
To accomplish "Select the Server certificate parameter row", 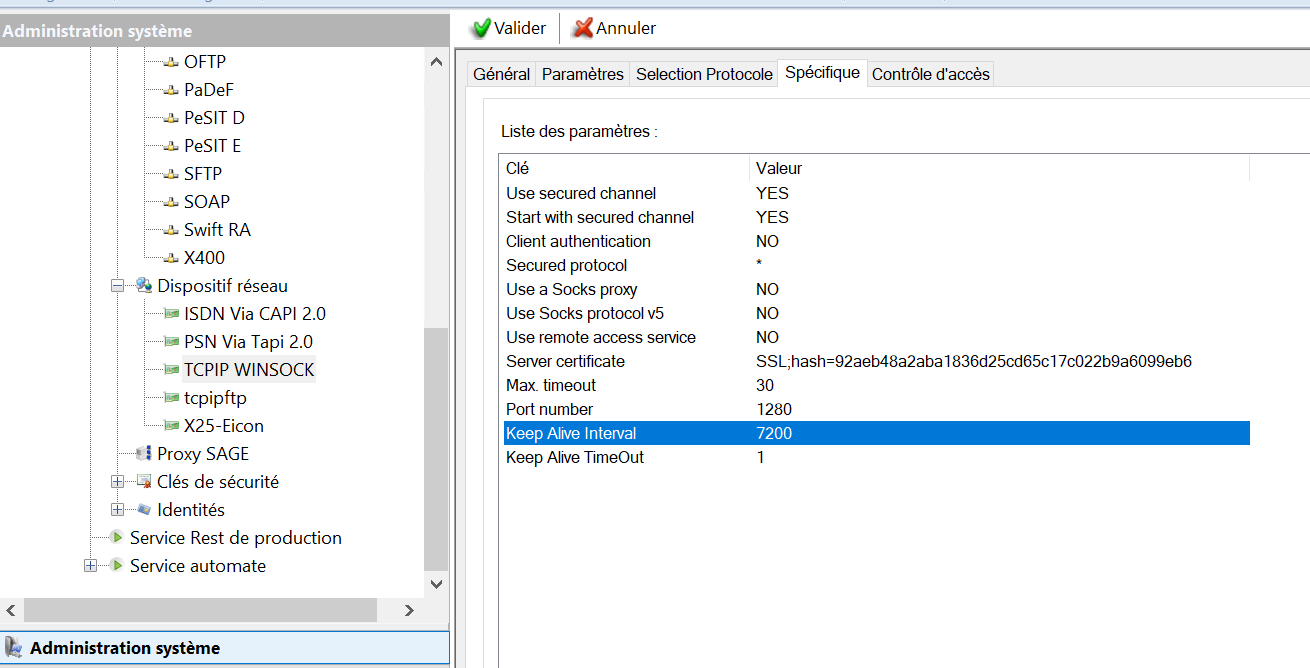I will pyautogui.click(x=565, y=361).
